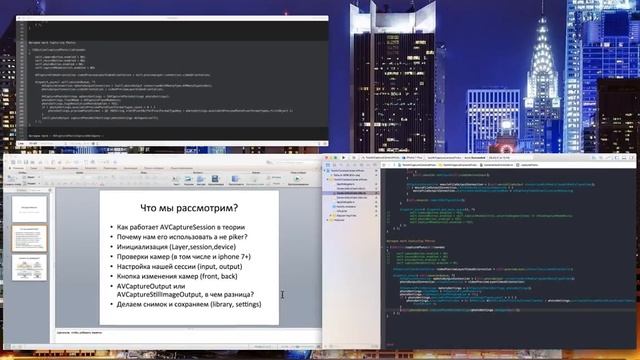Open the Shapes gallery in PowerPoint ribbon
640x360 pixels.
(x=201, y=178)
